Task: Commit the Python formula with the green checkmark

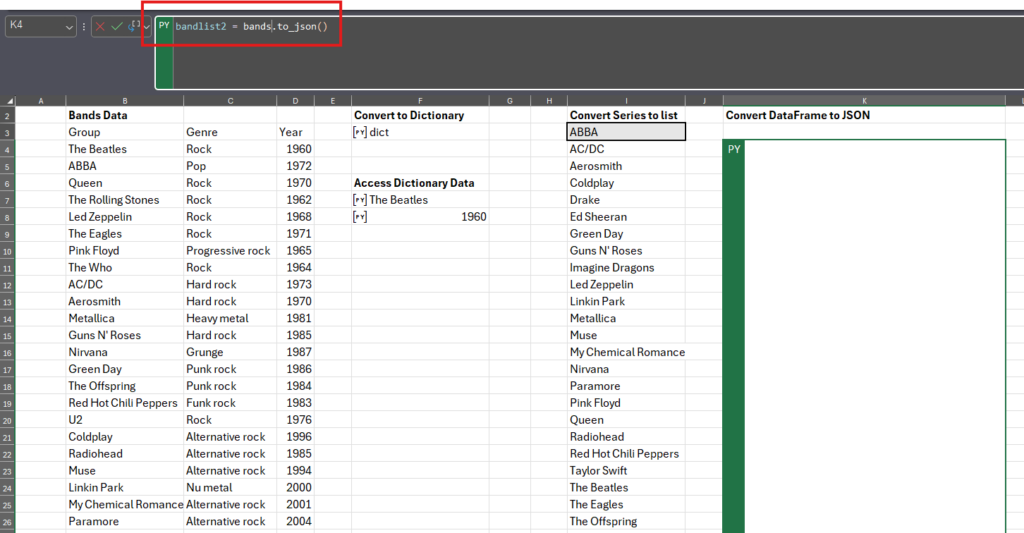Action: [x=117, y=27]
